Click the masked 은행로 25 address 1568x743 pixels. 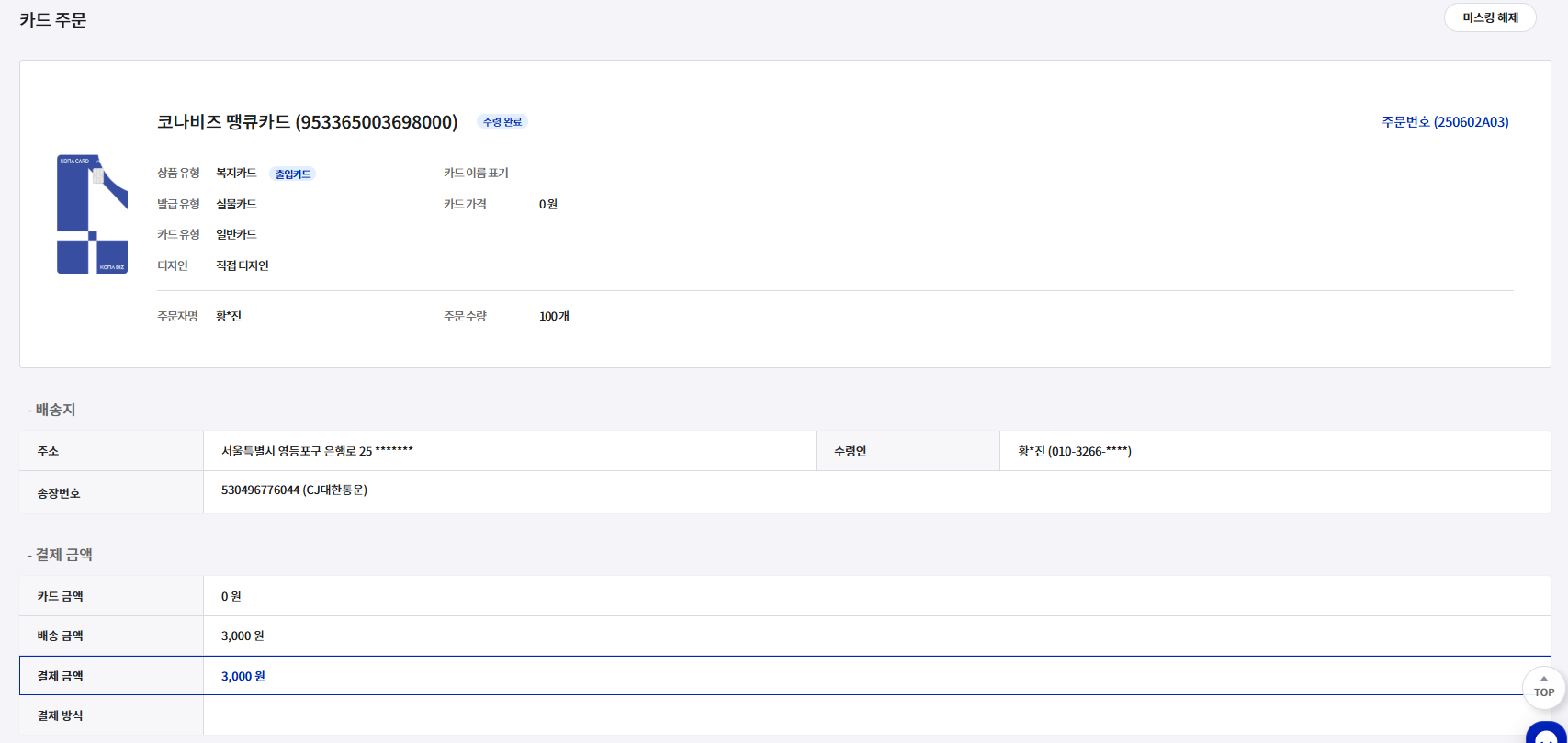317,451
